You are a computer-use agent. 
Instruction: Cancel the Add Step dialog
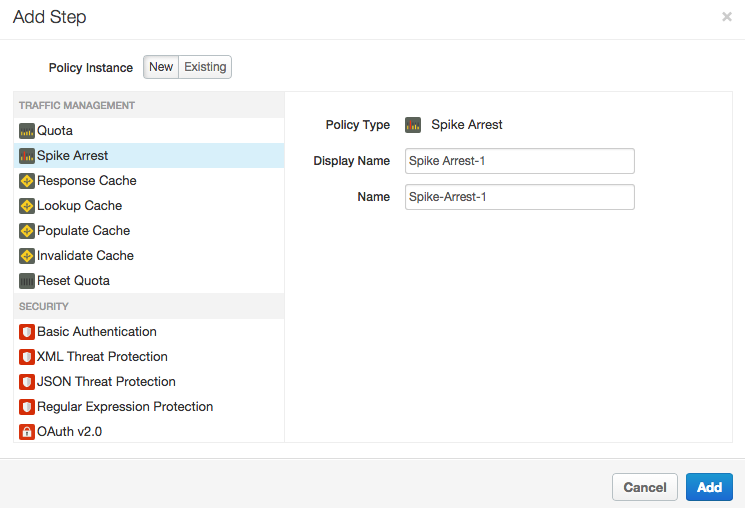tap(644, 487)
